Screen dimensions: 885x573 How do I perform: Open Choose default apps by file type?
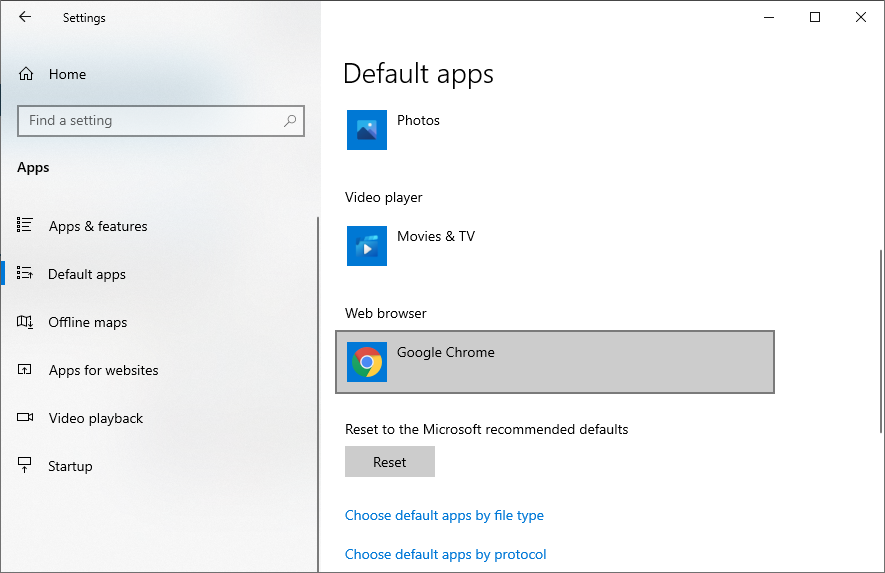click(444, 515)
